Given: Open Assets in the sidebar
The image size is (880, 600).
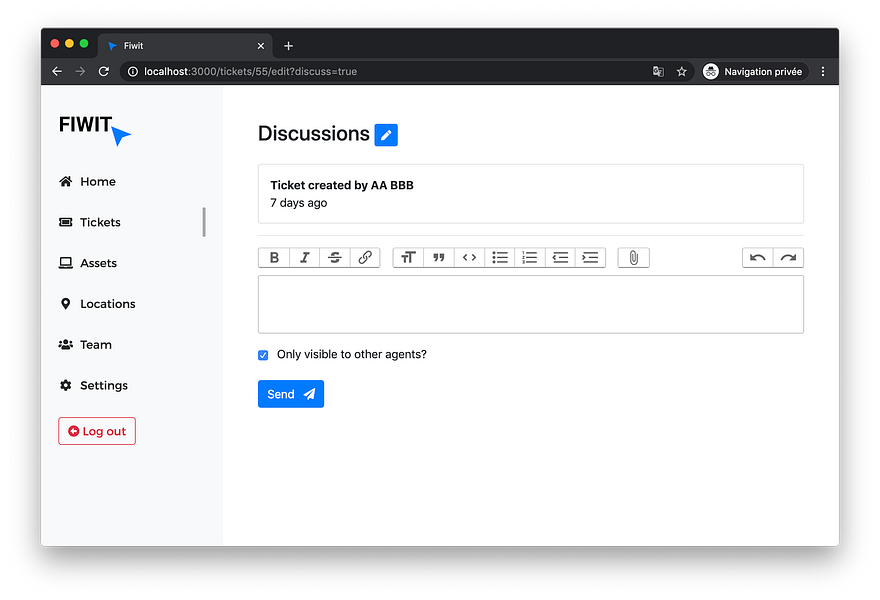Looking at the screenshot, I should 88,263.
